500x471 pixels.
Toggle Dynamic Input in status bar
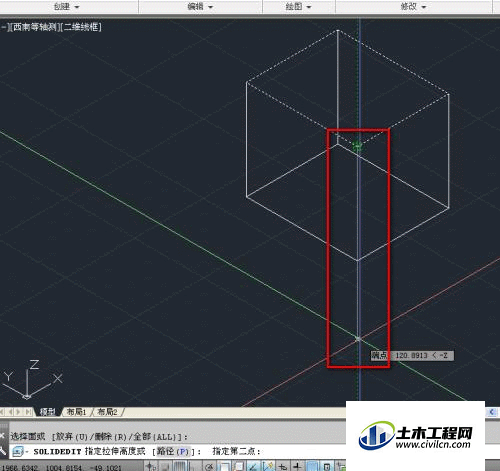click(x=283, y=466)
